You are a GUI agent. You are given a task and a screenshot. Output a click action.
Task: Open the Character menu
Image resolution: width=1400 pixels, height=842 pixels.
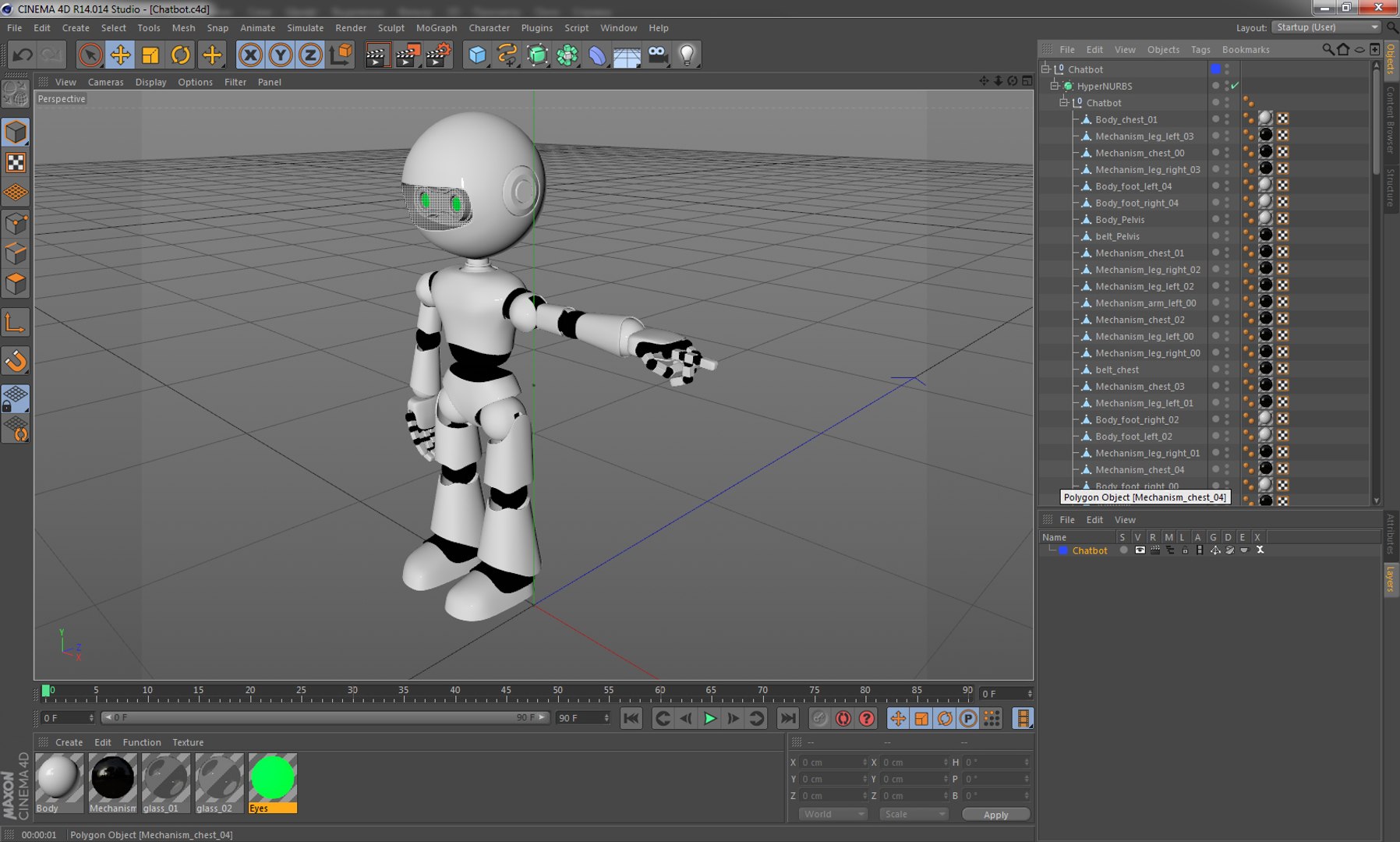(x=489, y=28)
